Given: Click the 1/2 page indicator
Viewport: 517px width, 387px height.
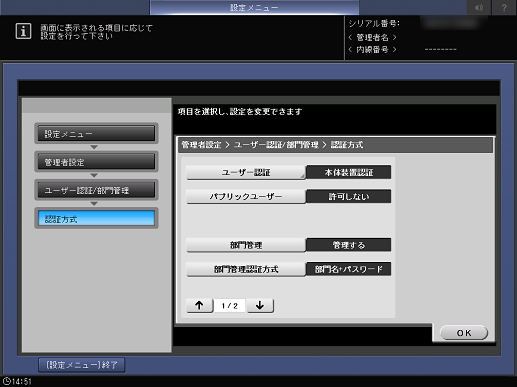Looking at the screenshot, I should [x=230, y=306].
